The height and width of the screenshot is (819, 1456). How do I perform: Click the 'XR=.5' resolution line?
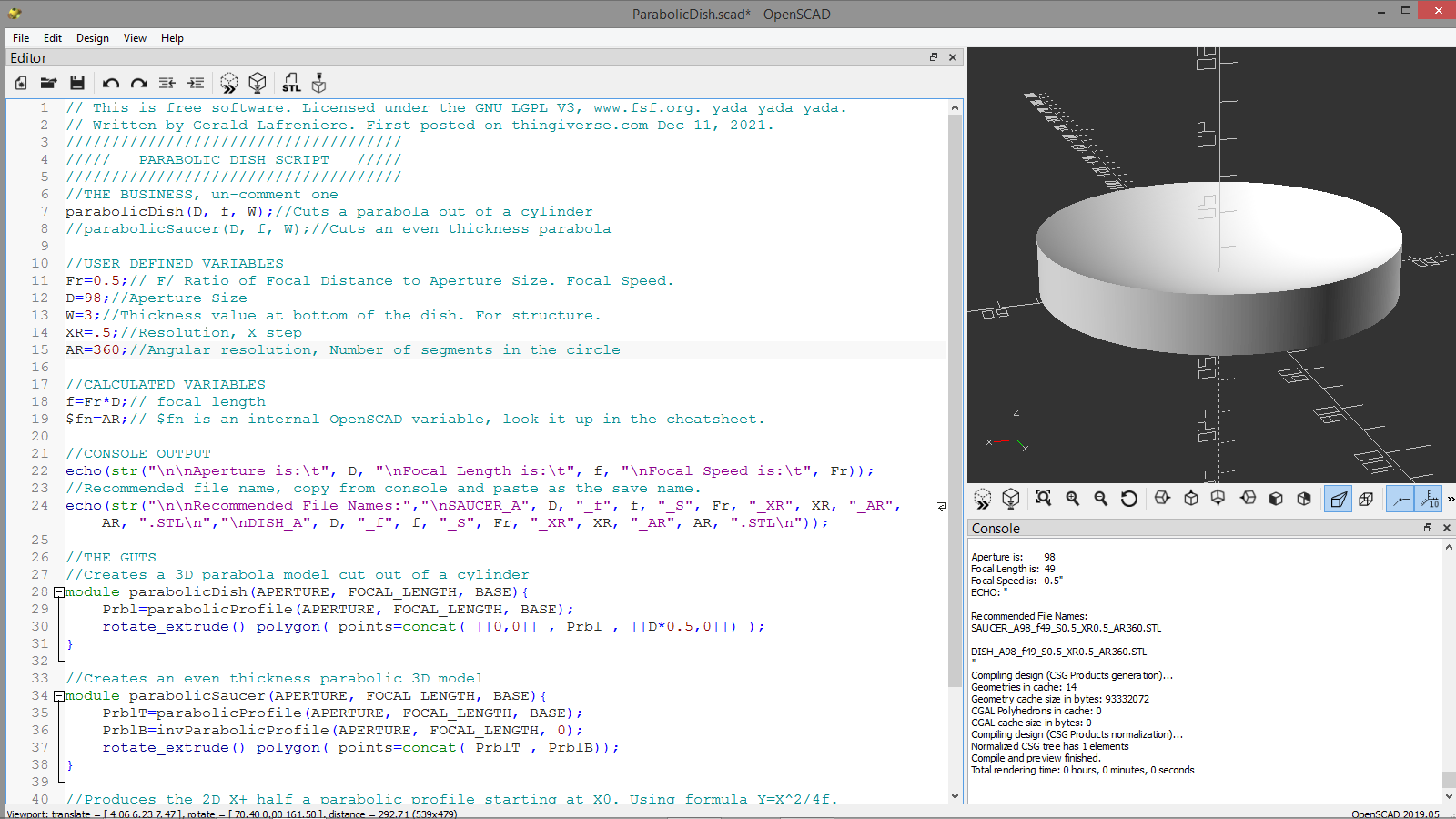[x=183, y=333]
